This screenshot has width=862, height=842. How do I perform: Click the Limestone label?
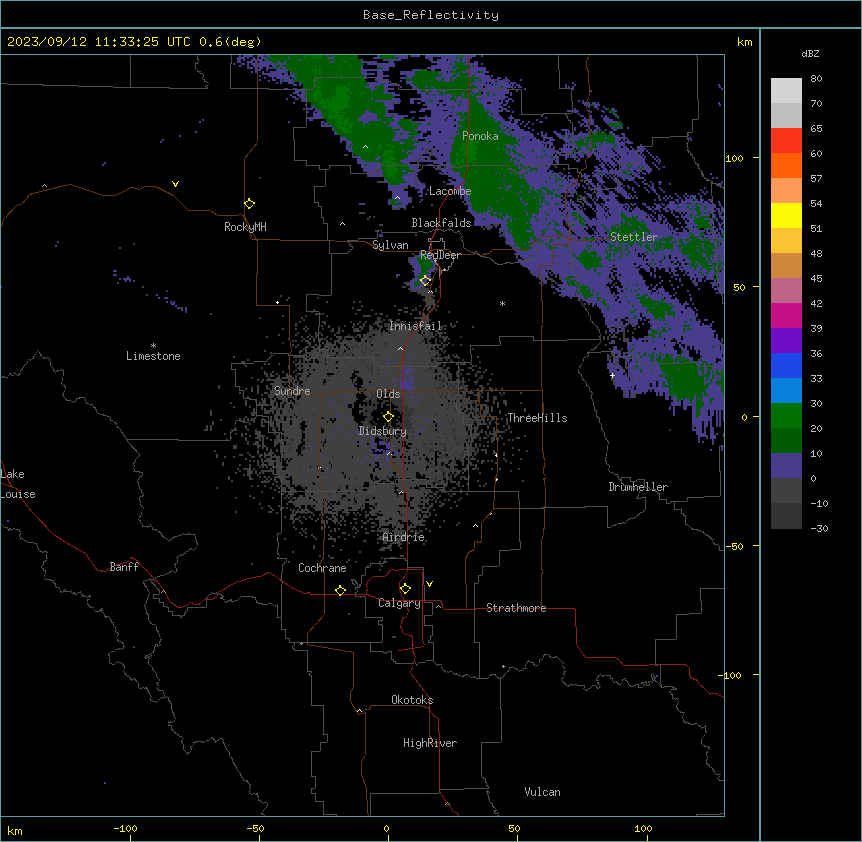[153, 356]
